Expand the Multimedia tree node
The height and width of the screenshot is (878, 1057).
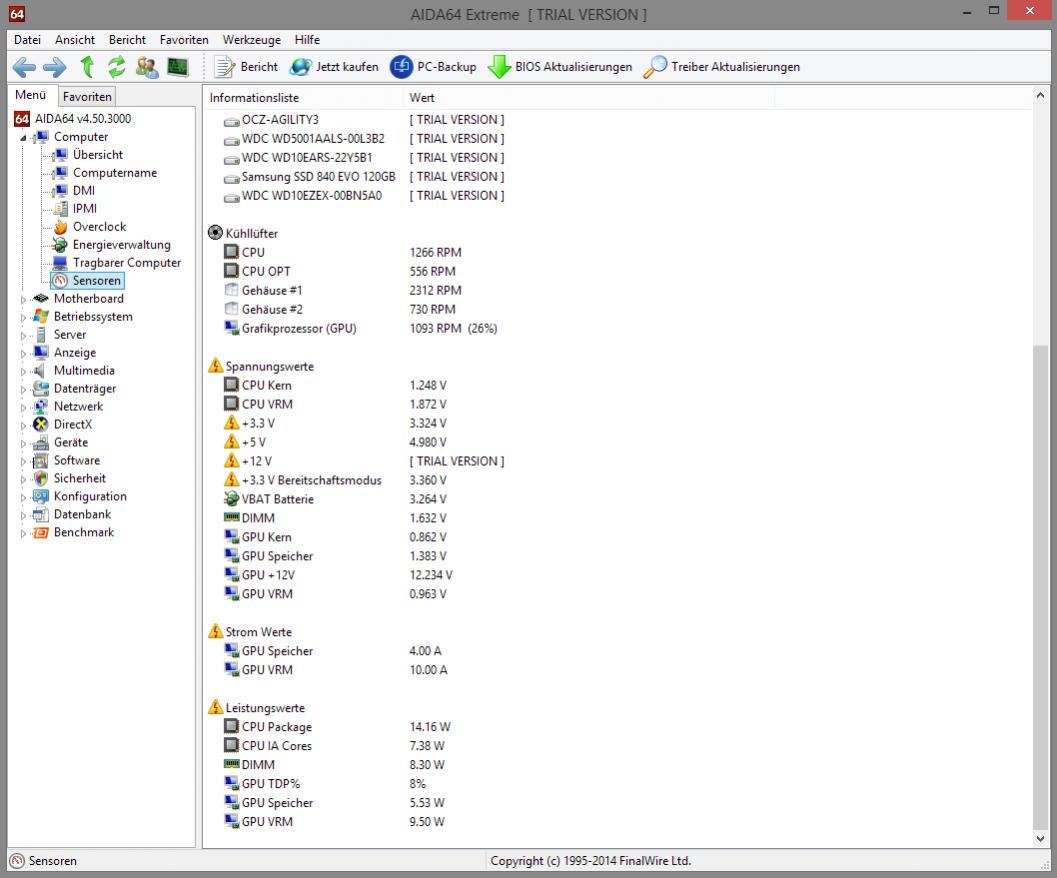[24, 371]
